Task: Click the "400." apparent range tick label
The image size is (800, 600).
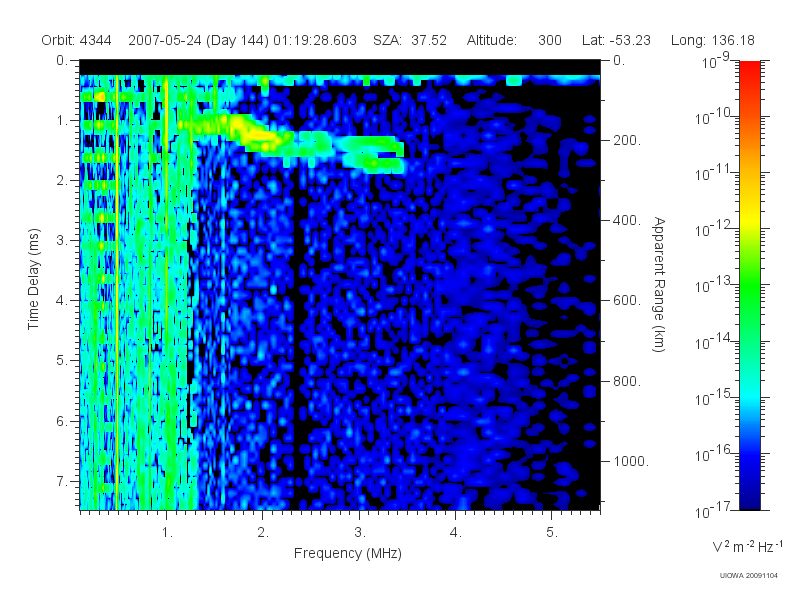Action: pos(627,220)
